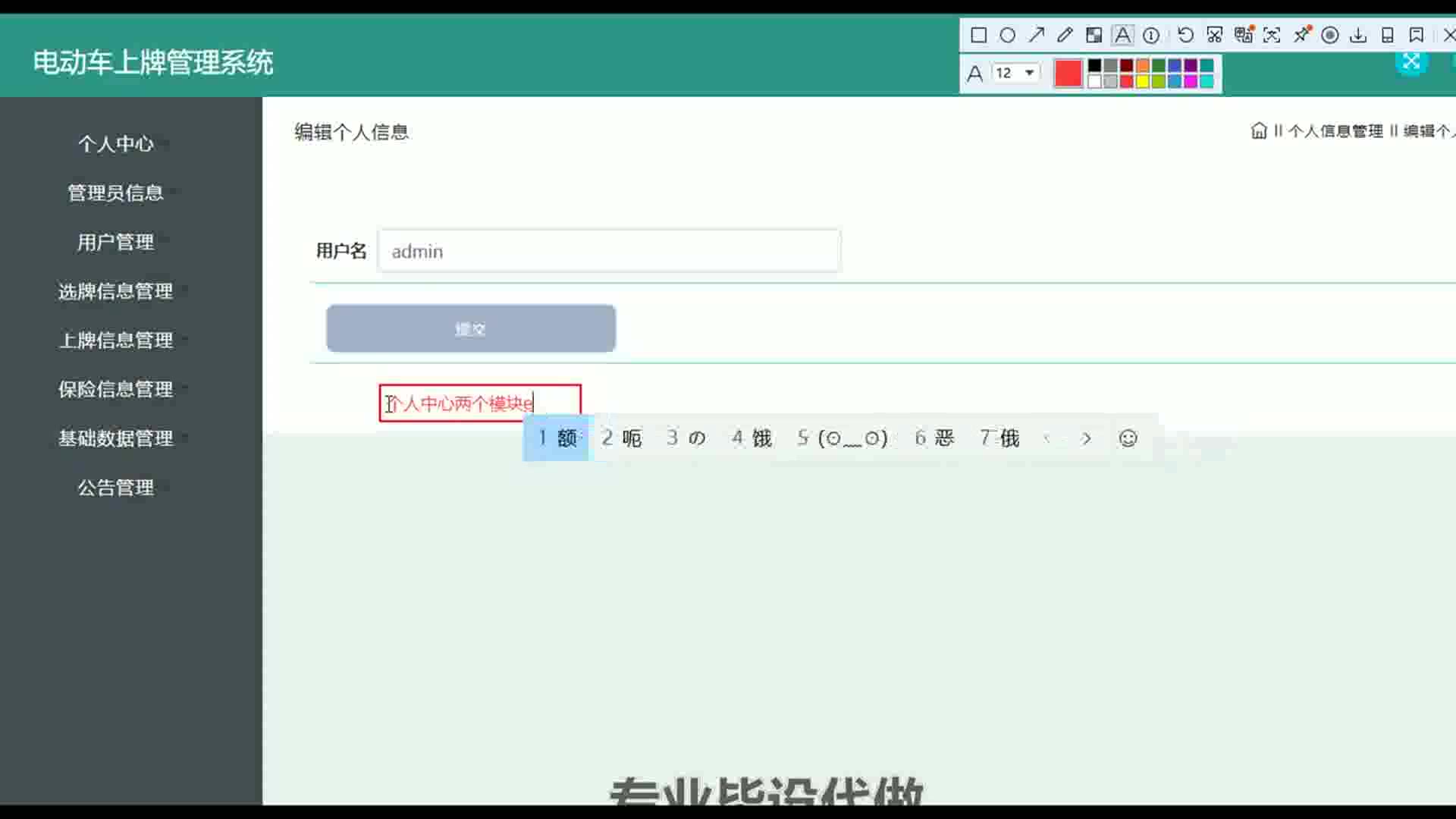The width and height of the screenshot is (1456, 819).
Task: Click the undo annotation icon
Action: pyautogui.click(x=1185, y=35)
